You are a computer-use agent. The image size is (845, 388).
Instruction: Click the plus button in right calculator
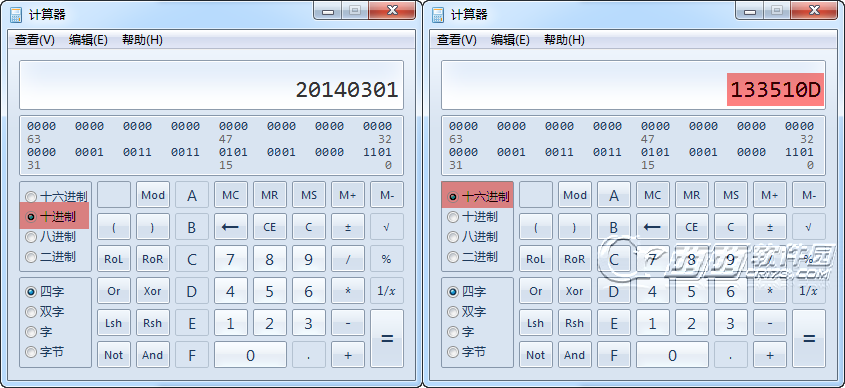tap(770, 355)
